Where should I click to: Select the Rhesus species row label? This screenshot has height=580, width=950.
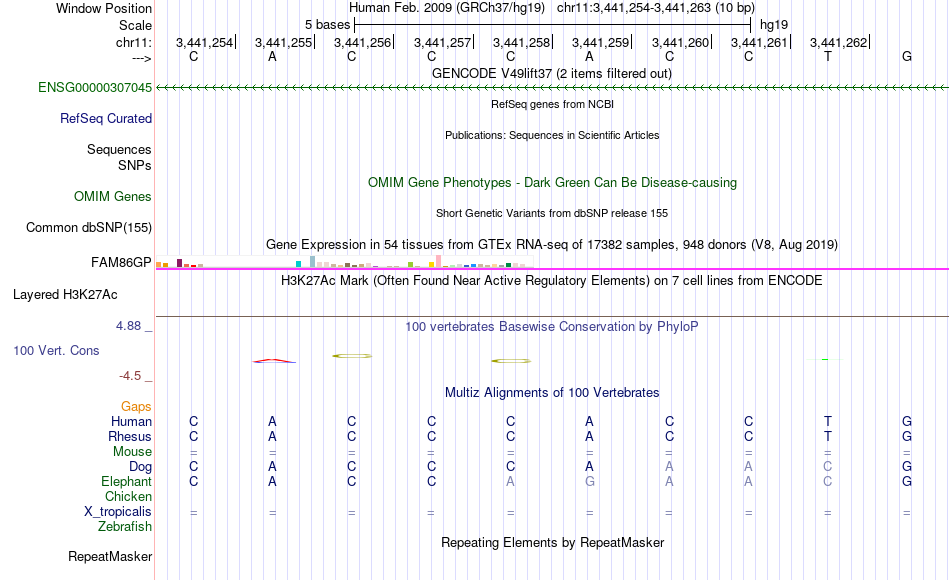pyautogui.click(x=130, y=436)
